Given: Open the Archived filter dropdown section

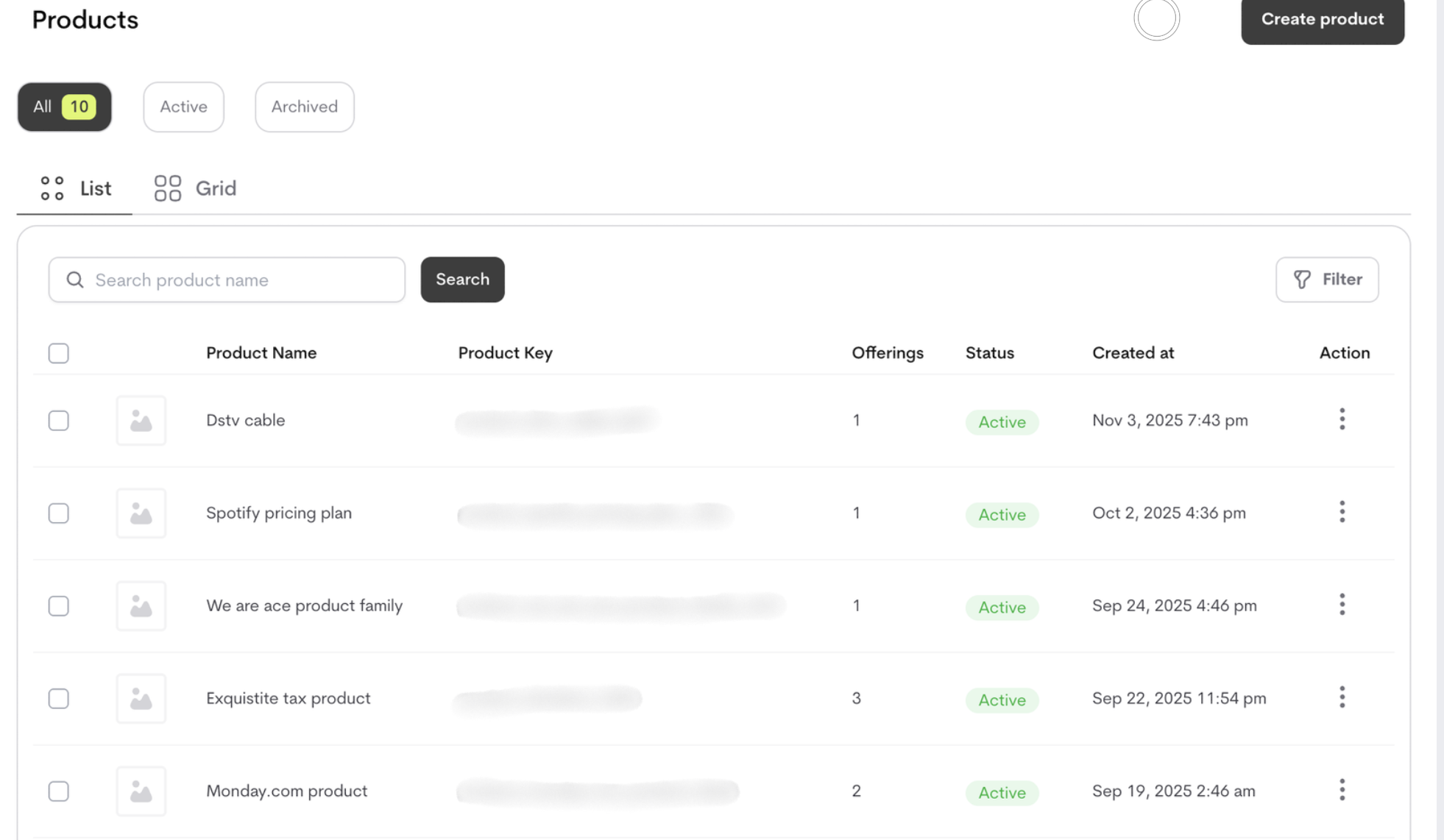Looking at the screenshot, I should pyautogui.click(x=304, y=107).
